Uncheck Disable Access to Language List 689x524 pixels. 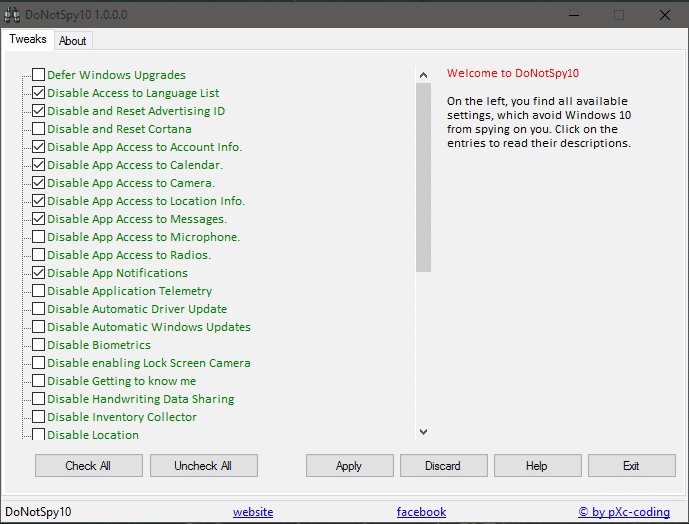(39, 93)
